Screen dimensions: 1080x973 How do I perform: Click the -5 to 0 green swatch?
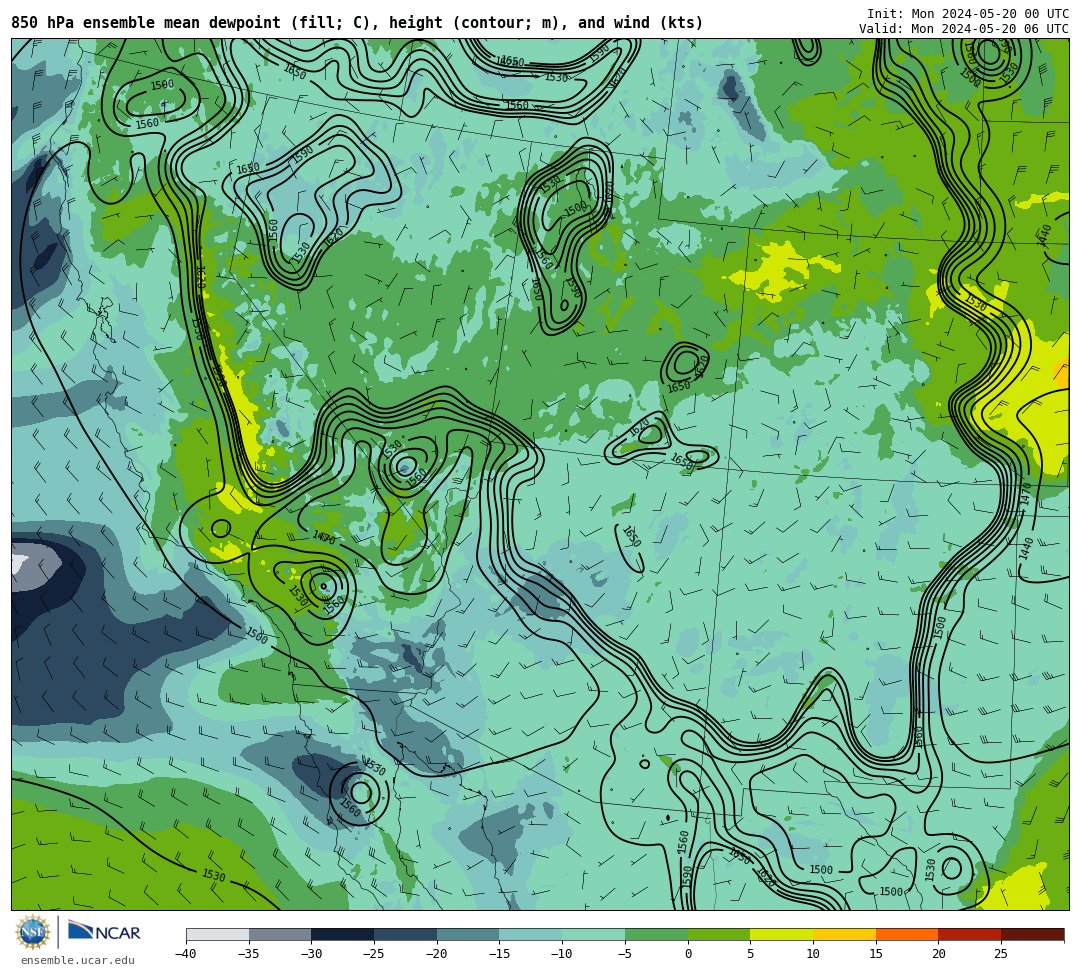pyautogui.click(x=656, y=934)
